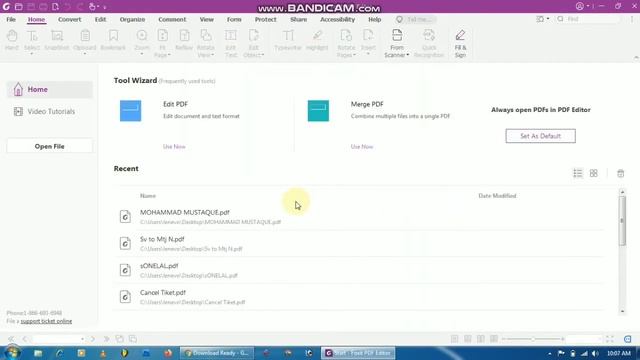Viewport: 640px width, 360px height.
Task: Click file icon beside Cancel Tiket.pdf
Action: (125, 297)
